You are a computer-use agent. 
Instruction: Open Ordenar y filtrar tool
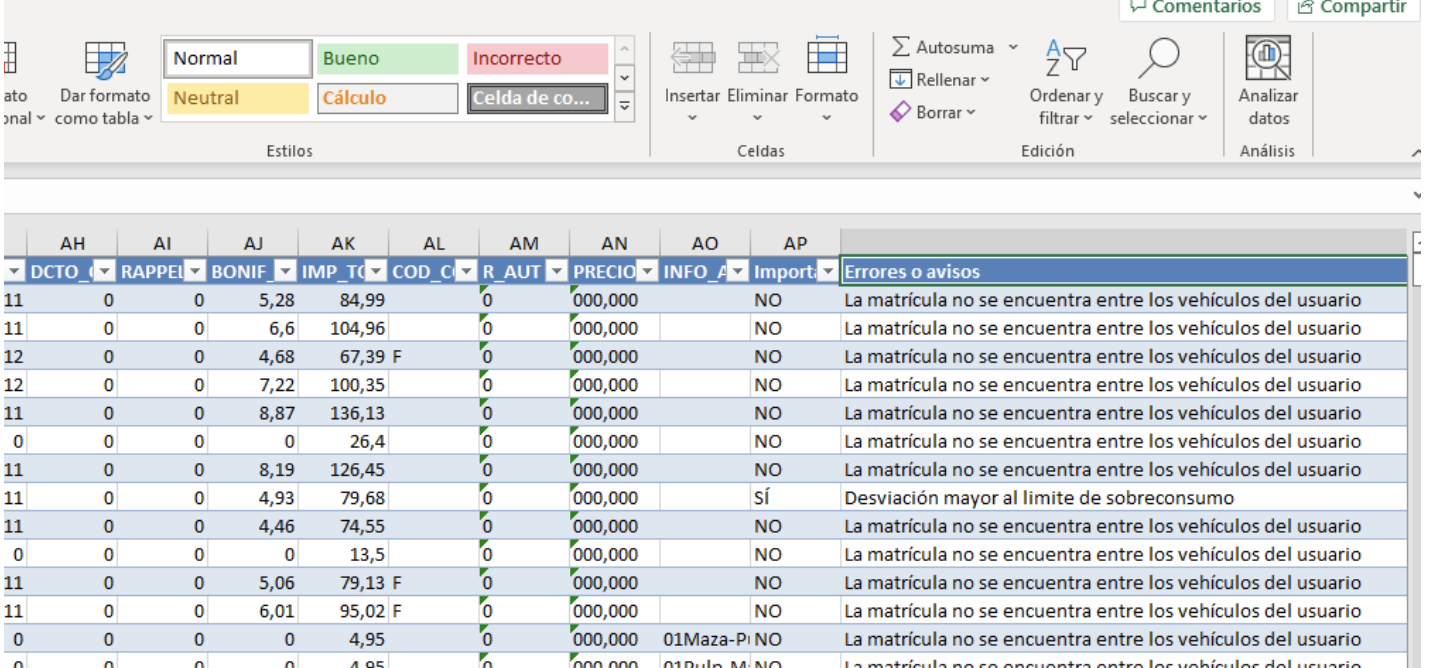[1065, 60]
